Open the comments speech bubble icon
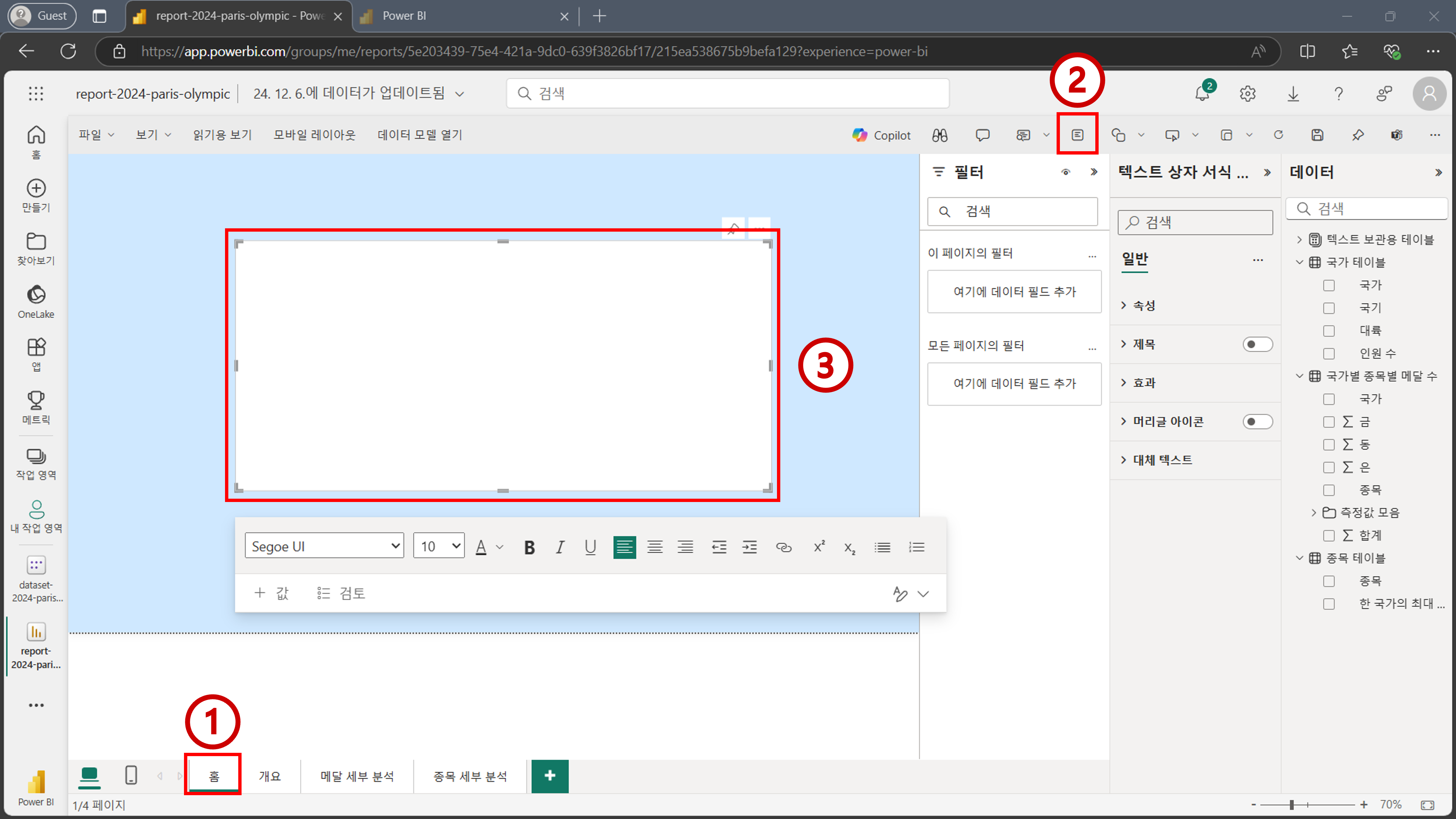 coord(982,135)
